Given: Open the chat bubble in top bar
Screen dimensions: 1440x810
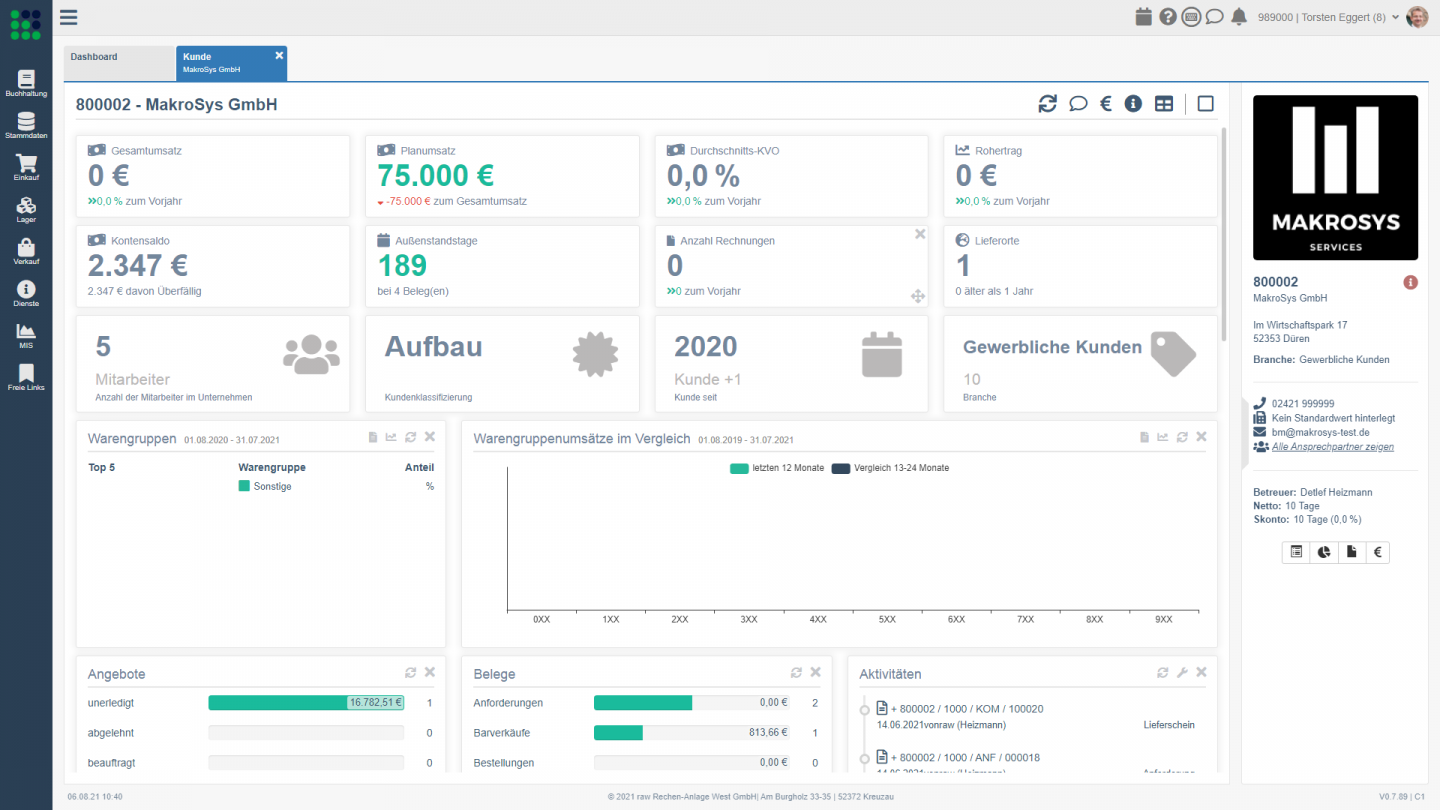Looking at the screenshot, I should coord(1214,17).
